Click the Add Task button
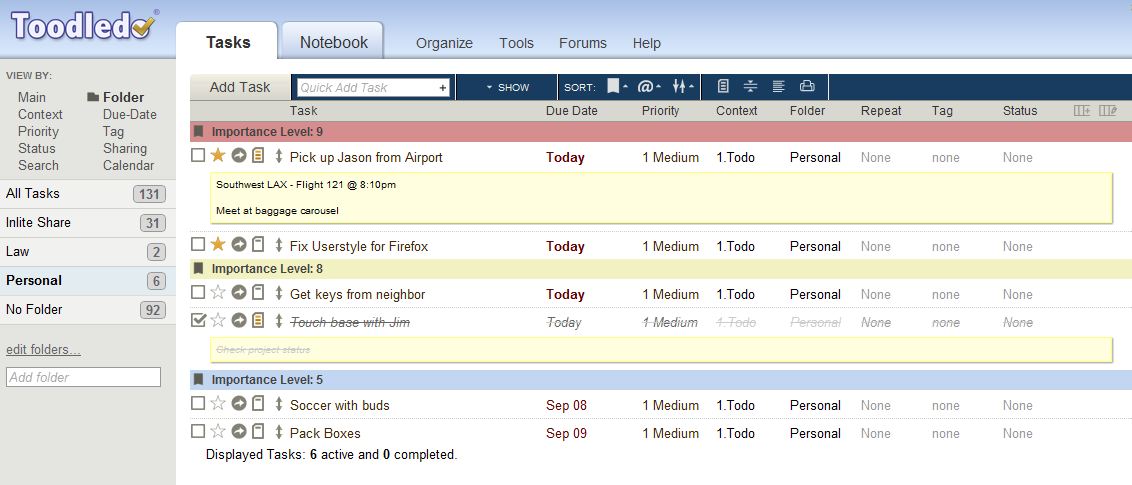 pos(240,87)
